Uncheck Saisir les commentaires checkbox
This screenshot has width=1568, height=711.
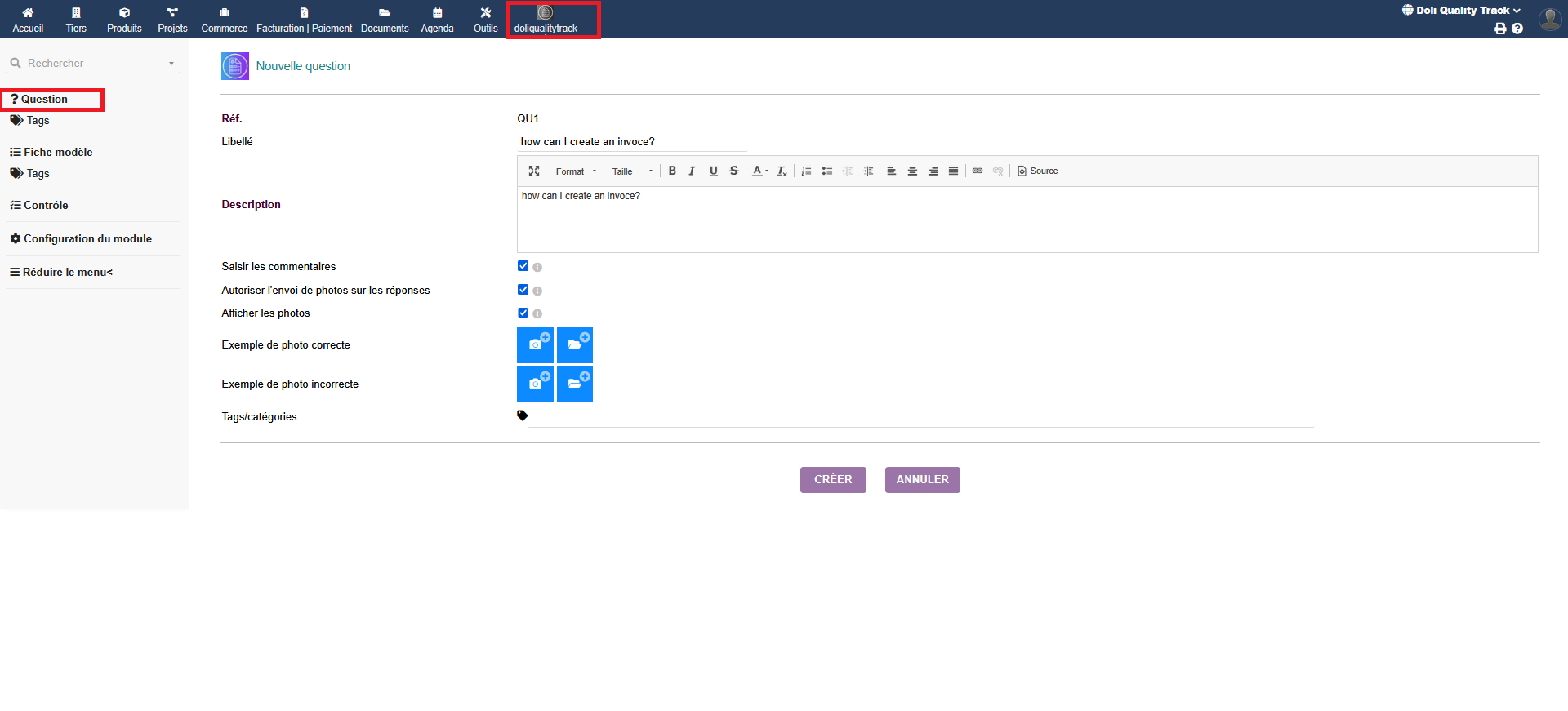pos(523,266)
